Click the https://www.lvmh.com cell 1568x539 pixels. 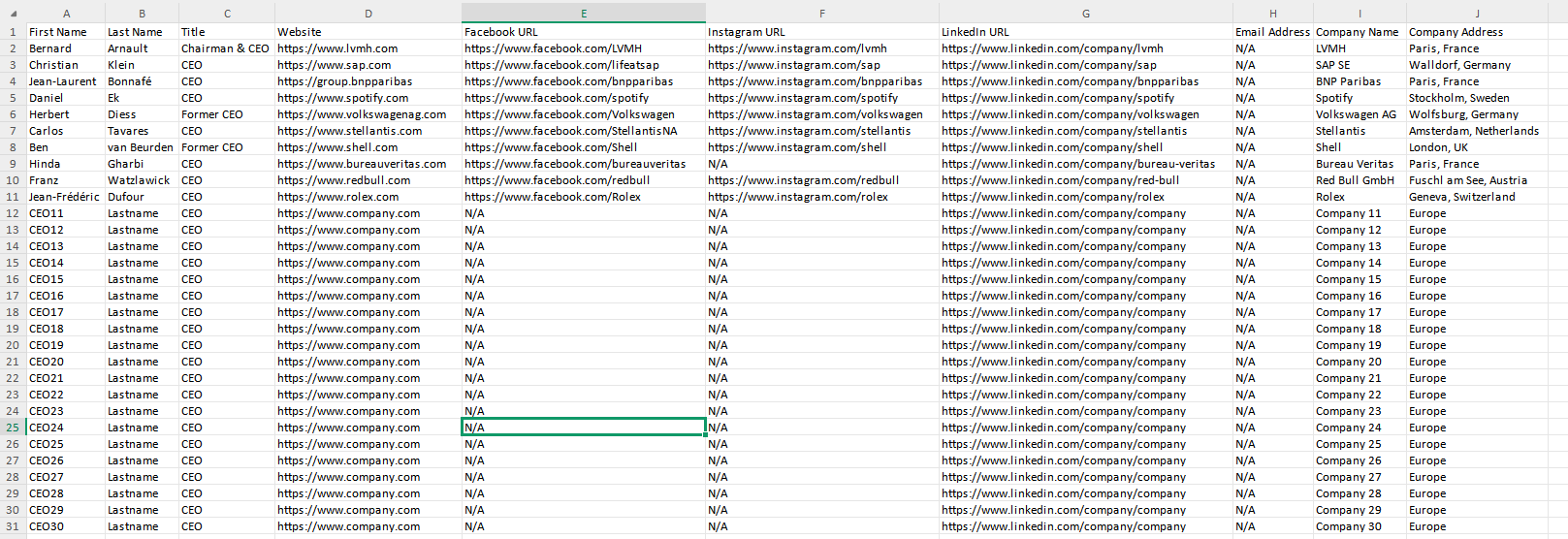coord(368,48)
